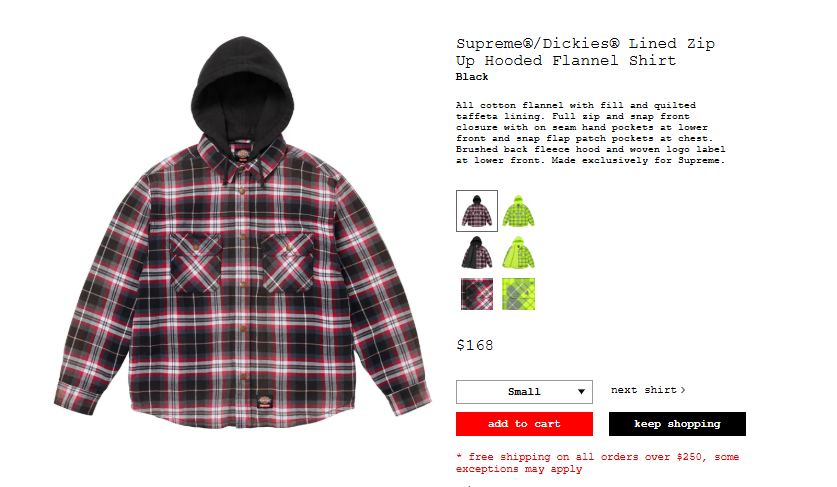Click the red free shipping notice
This screenshot has height=487, width=837.
[x=597, y=463]
